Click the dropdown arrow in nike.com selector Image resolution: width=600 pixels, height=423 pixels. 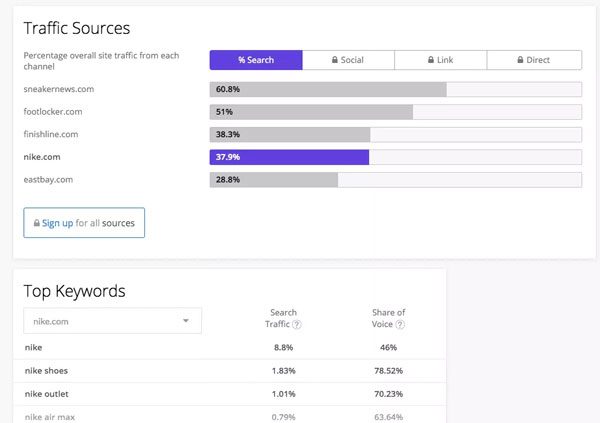186,321
